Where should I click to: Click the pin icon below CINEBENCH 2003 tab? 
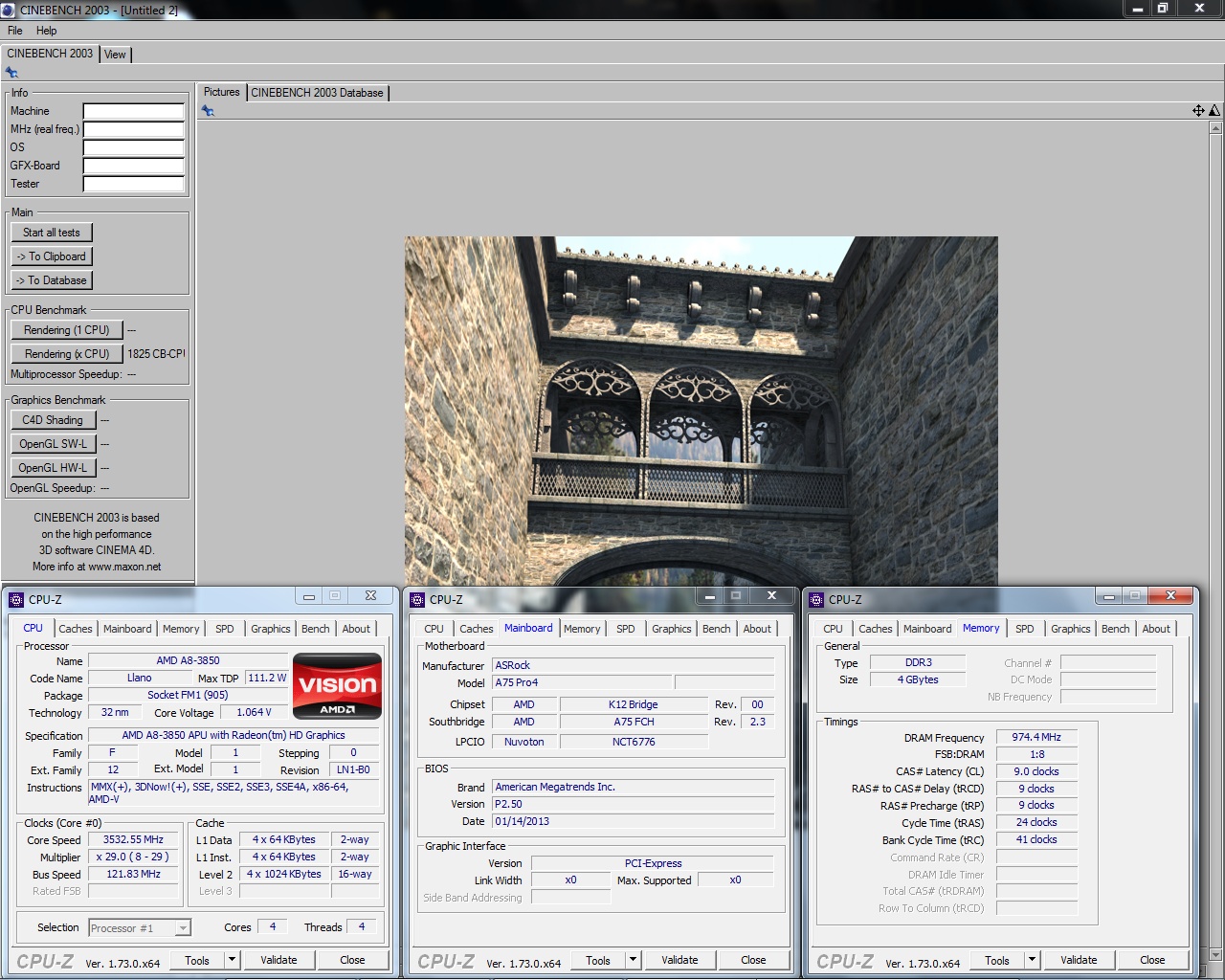pos(11,73)
